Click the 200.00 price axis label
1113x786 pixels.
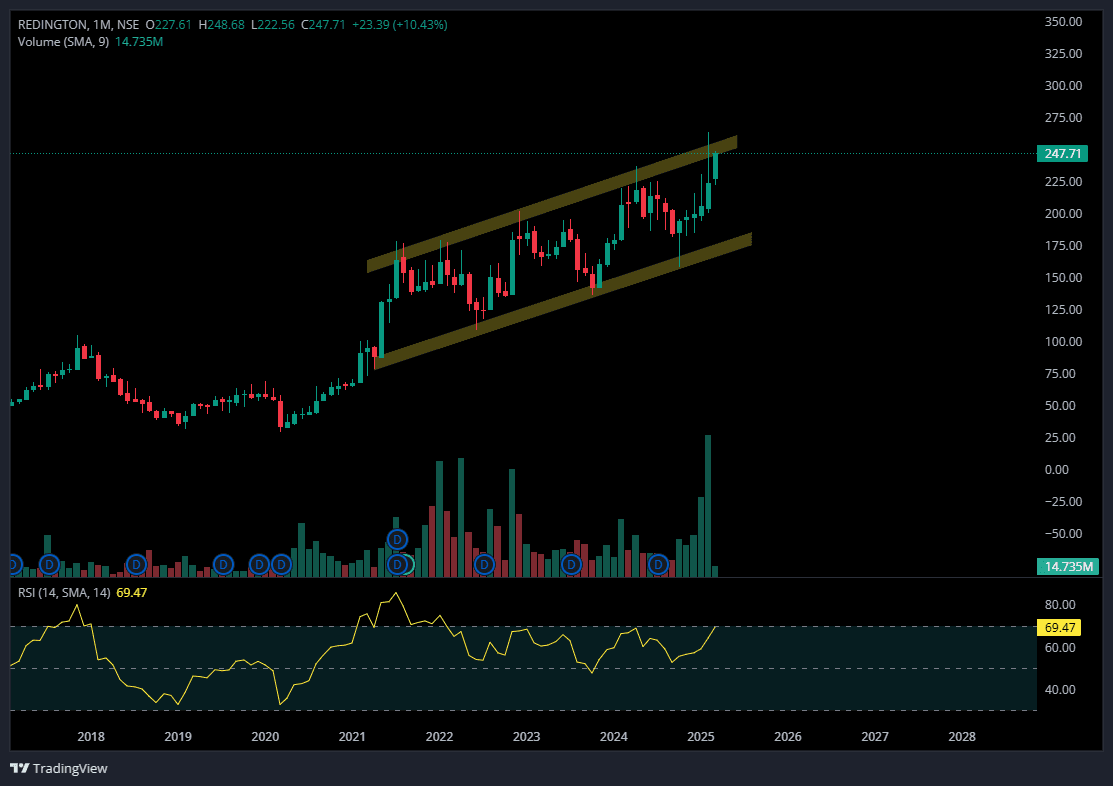click(1063, 214)
